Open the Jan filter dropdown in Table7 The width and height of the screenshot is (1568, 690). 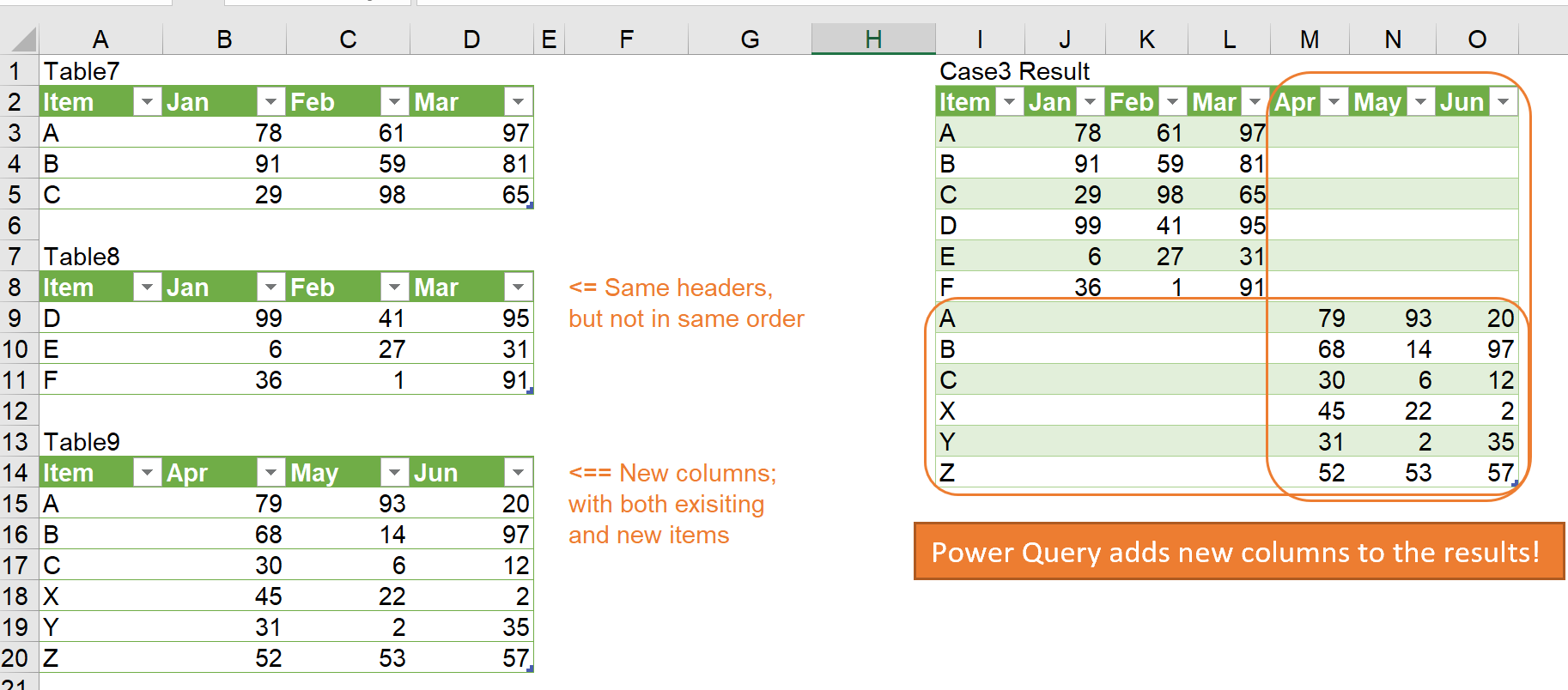click(x=270, y=102)
